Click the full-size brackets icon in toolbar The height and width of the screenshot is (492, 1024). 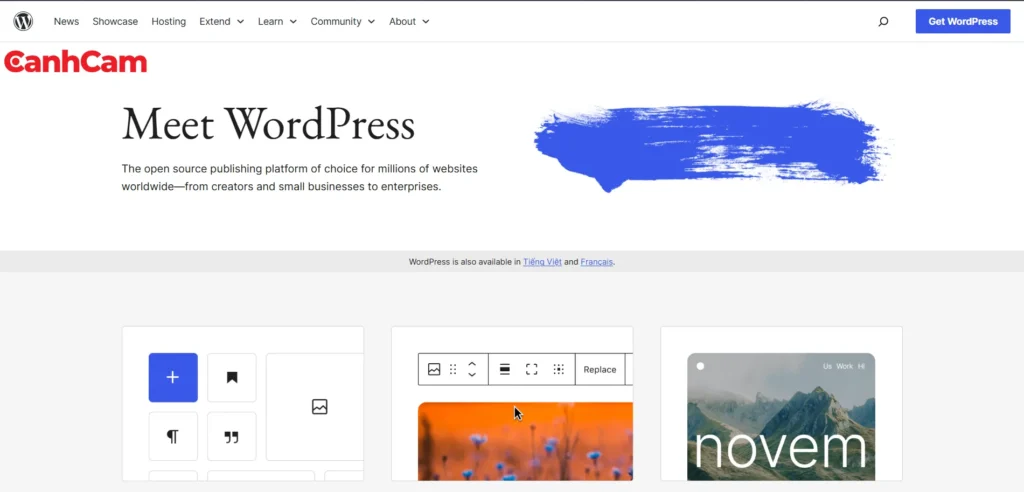pyautogui.click(x=532, y=370)
